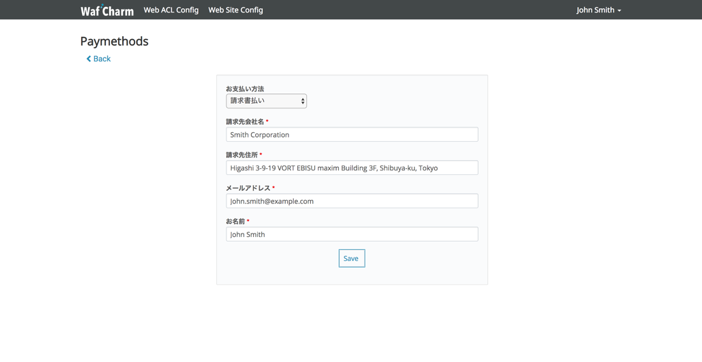
Task: Go to Web Site Config page
Action: [235, 10]
